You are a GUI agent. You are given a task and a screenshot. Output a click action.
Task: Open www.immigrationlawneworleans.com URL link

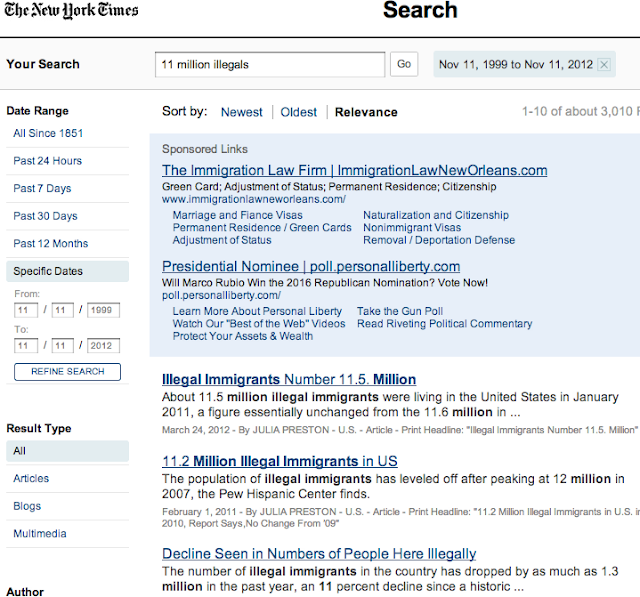point(253,199)
